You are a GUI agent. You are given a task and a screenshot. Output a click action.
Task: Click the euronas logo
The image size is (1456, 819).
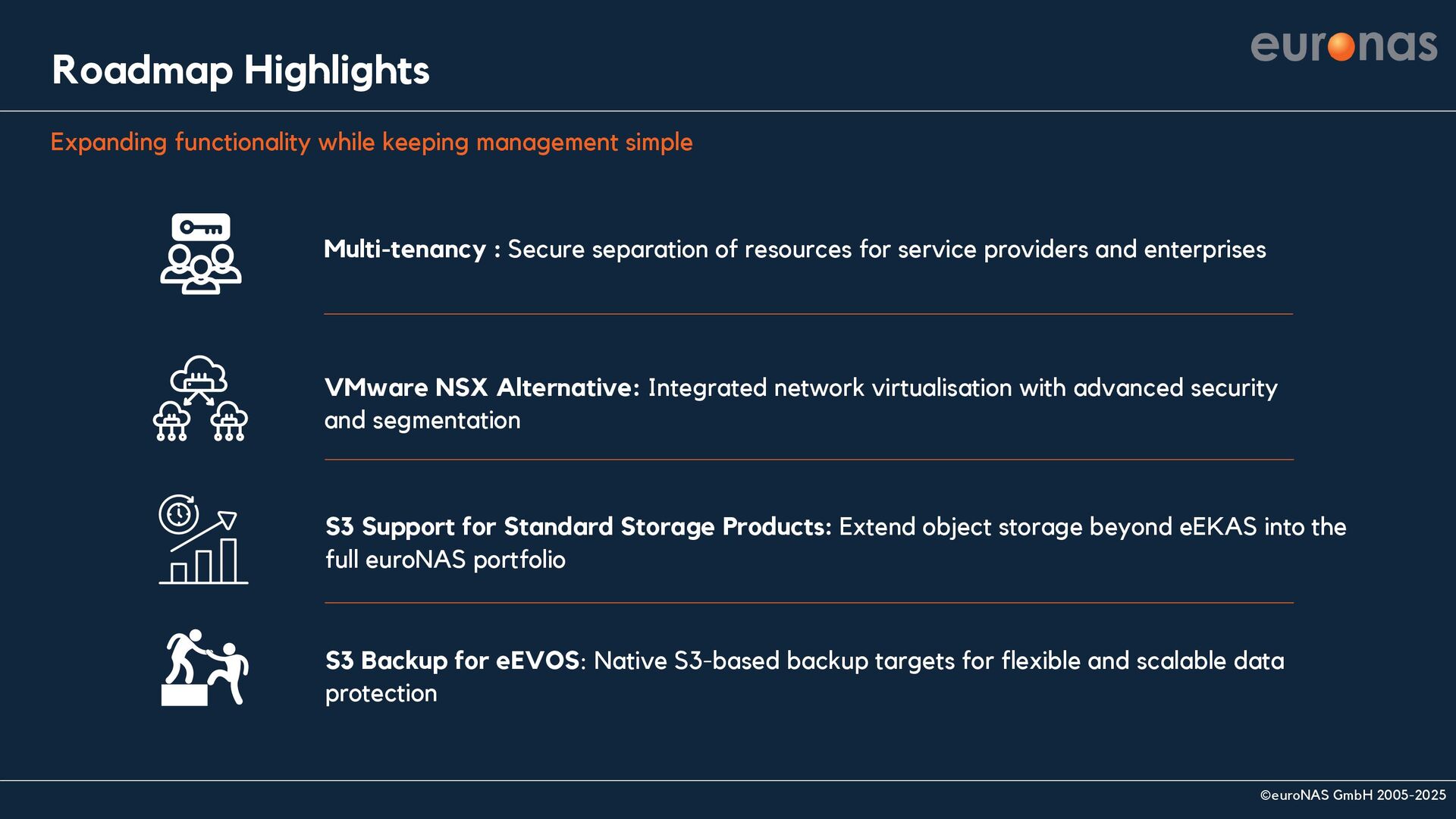1344,45
